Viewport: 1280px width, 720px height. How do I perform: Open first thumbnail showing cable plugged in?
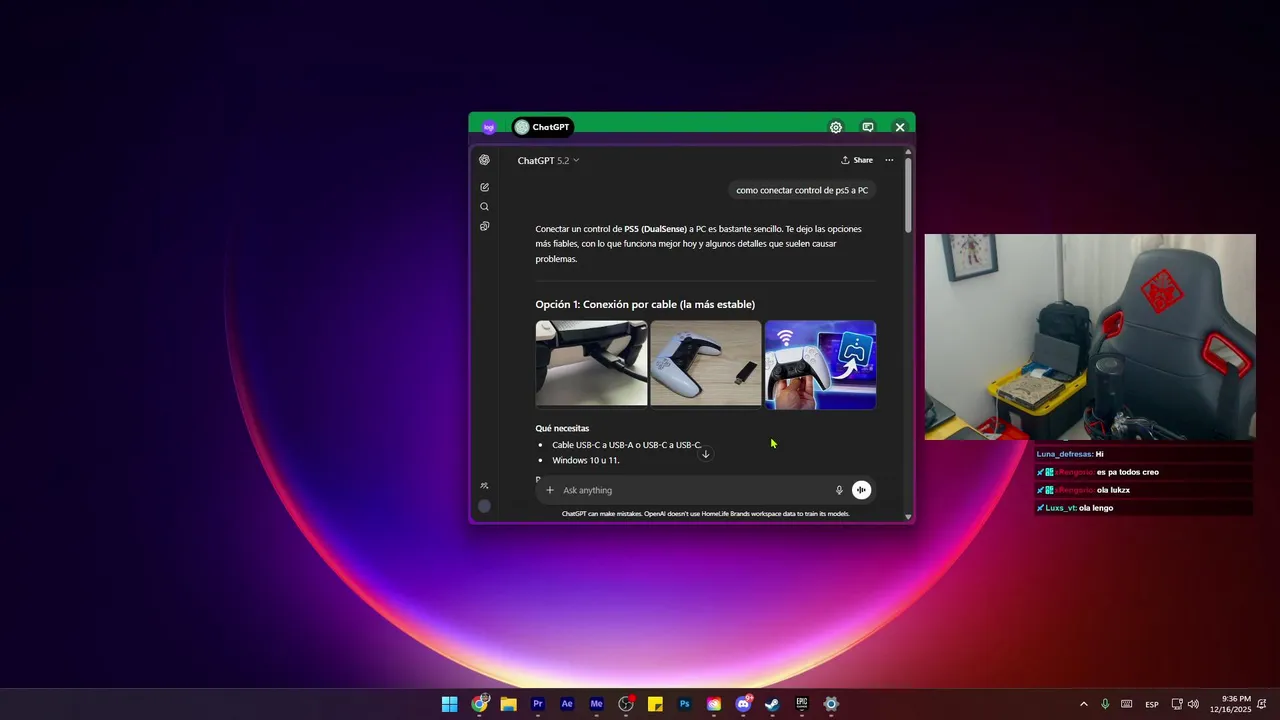(591, 364)
